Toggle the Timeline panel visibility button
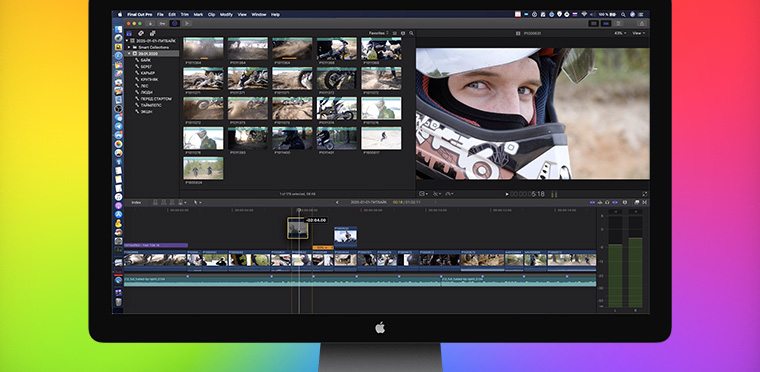This screenshot has width=760, height=372. pyautogui.click(x=606, y=23)
